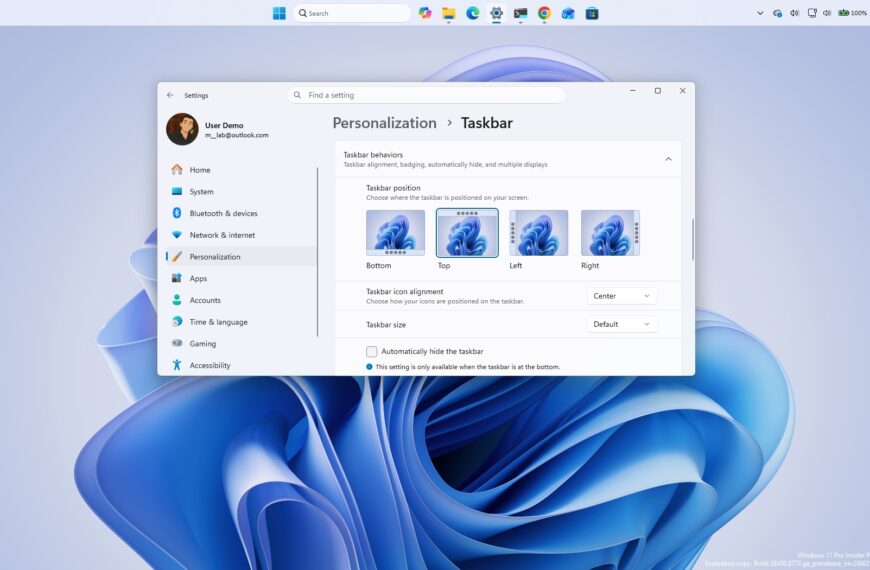Image resolution: width=870 pixels, height=570 pixels.
Task: Go back in Settings window
Action: coord(170,95)
